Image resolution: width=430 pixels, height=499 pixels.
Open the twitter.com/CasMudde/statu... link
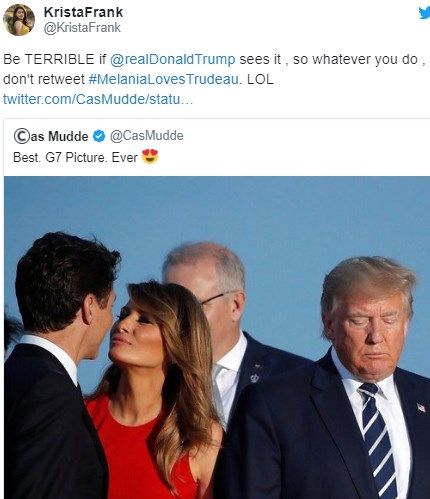pos(98,99)
